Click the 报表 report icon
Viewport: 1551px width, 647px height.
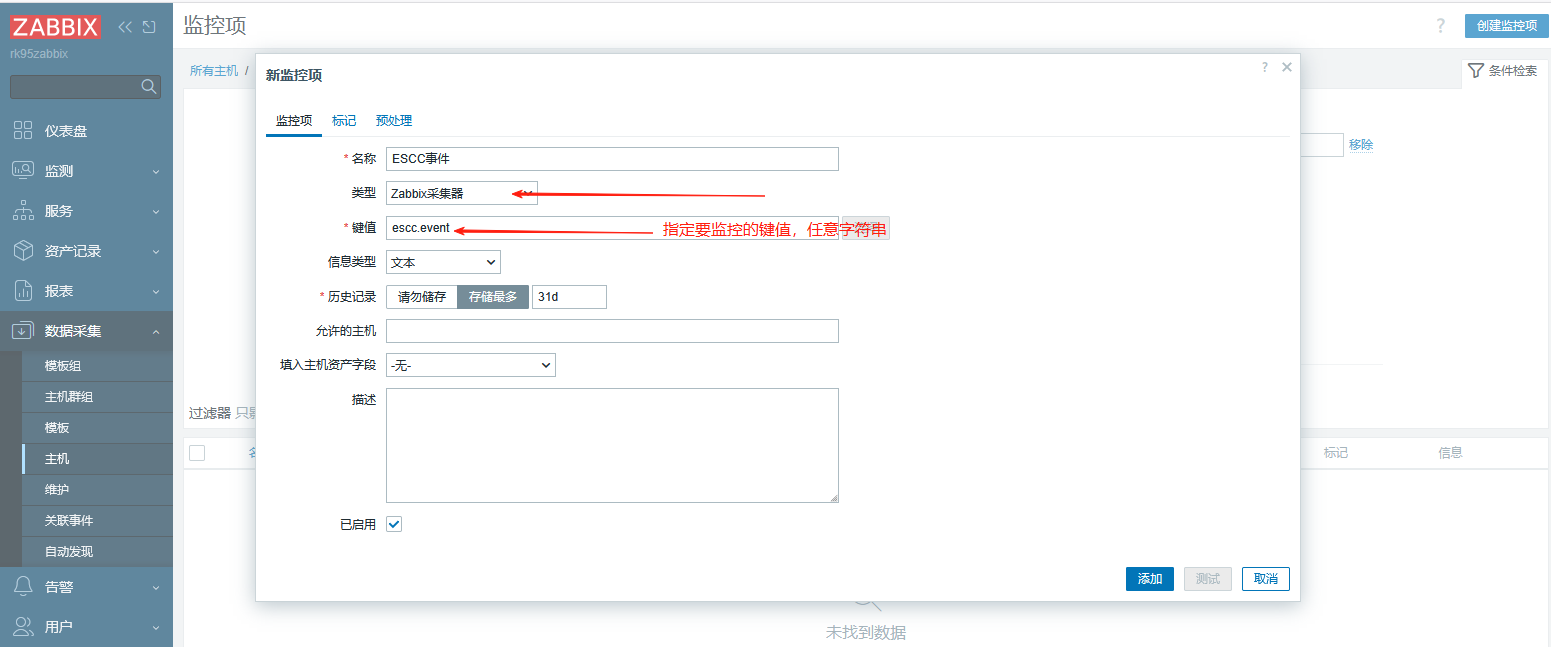(x=22, y=291)
